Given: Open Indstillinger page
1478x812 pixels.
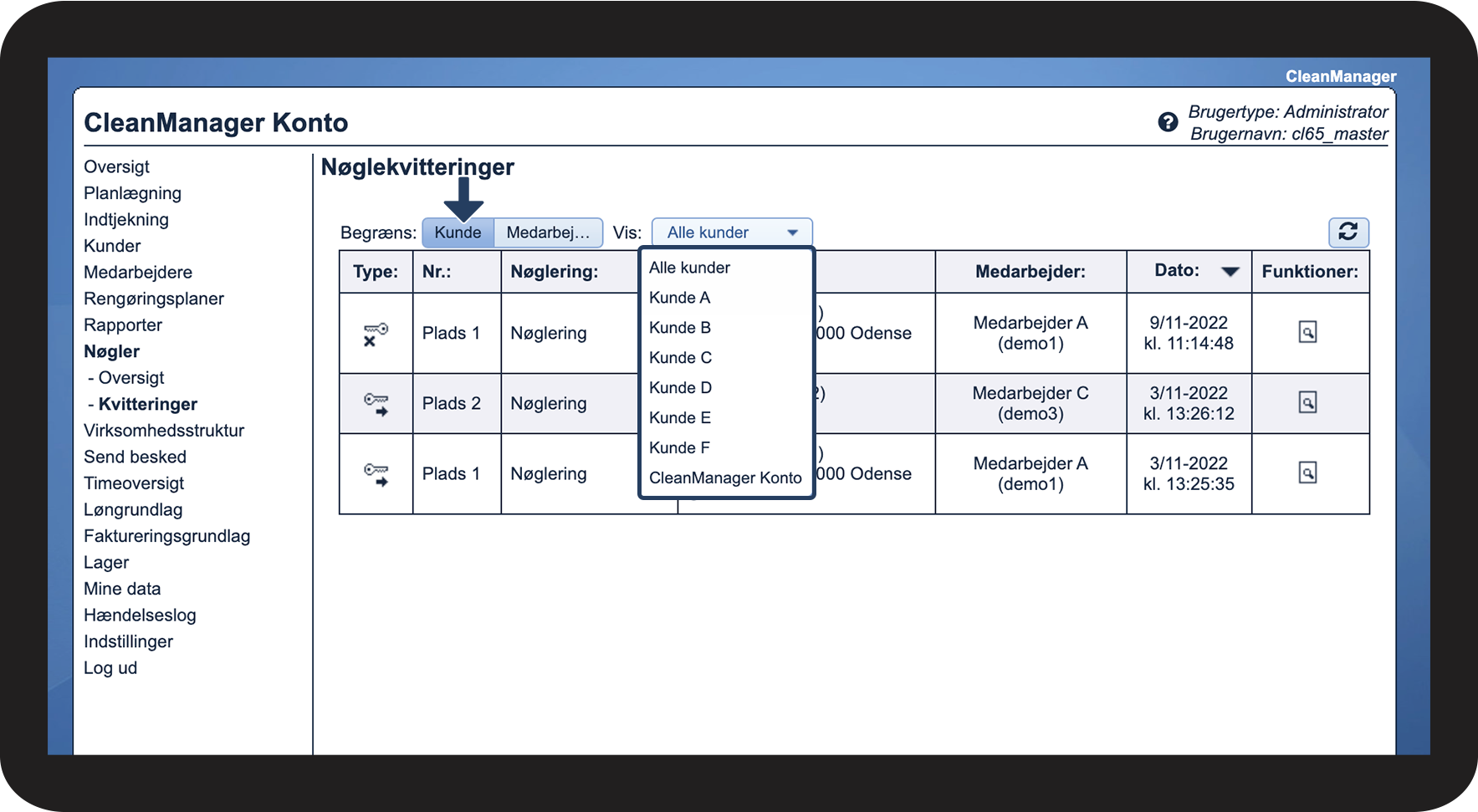Looking at the screenshot, I should tap(128, 641).
